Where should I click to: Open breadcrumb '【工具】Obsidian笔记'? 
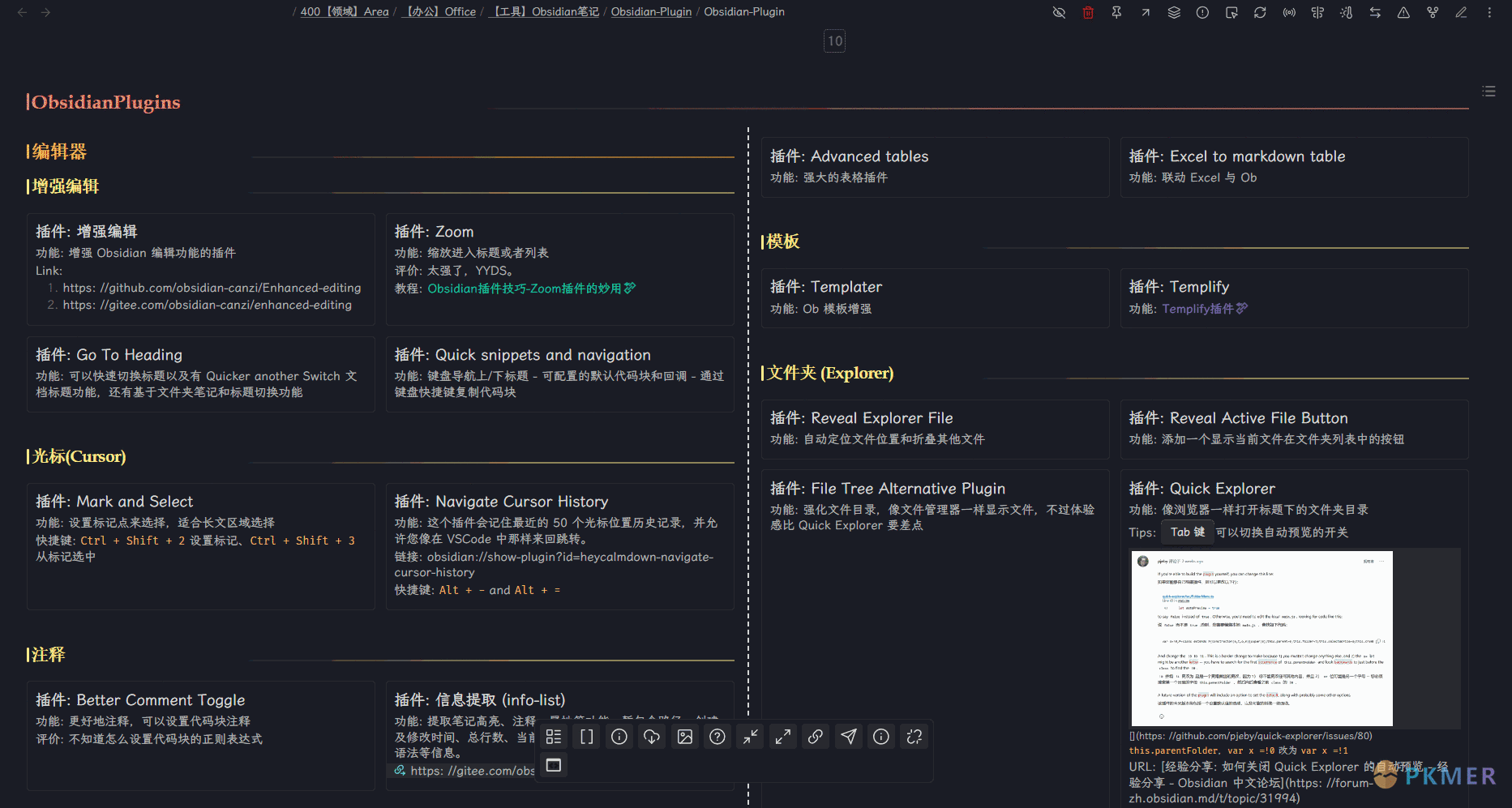[545, 12]
